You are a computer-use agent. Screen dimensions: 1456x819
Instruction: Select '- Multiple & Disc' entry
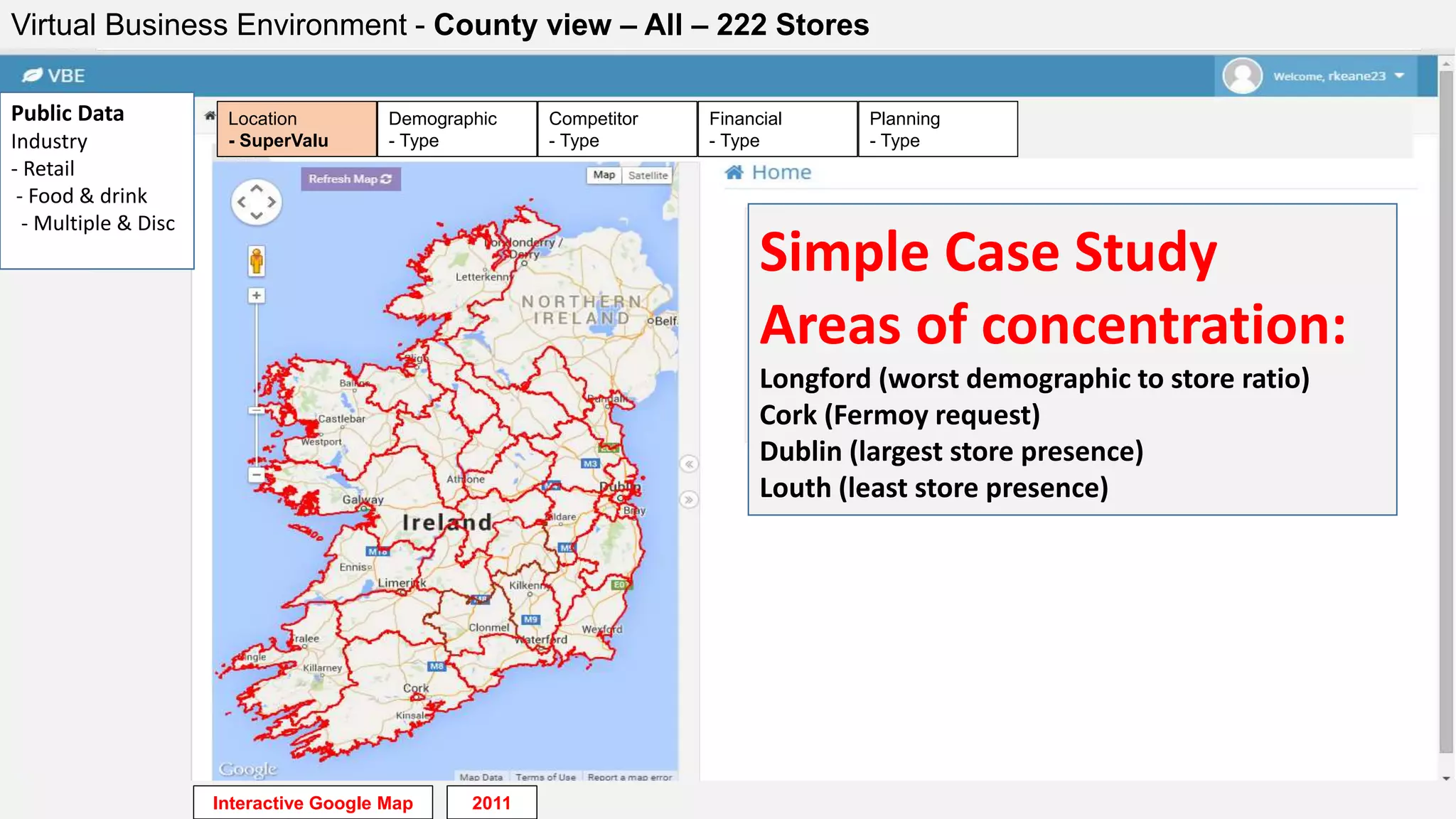(x=98, y=223)
